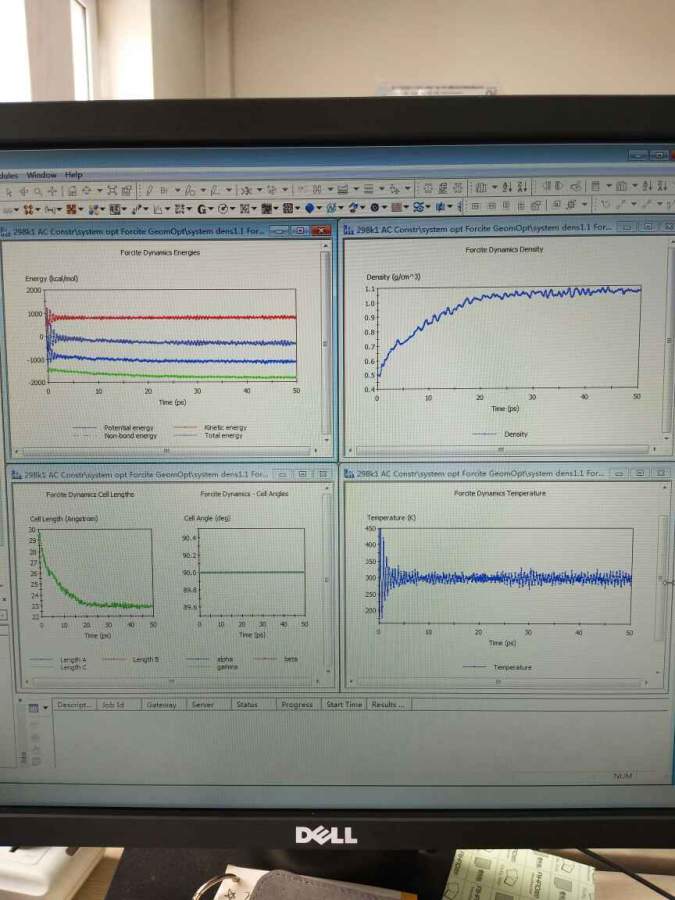Viewport: 675px width, 900px height.
Task: Click the Density chart horizontal scrollbar
Action: pyautogui.click(x=502, y=450)
